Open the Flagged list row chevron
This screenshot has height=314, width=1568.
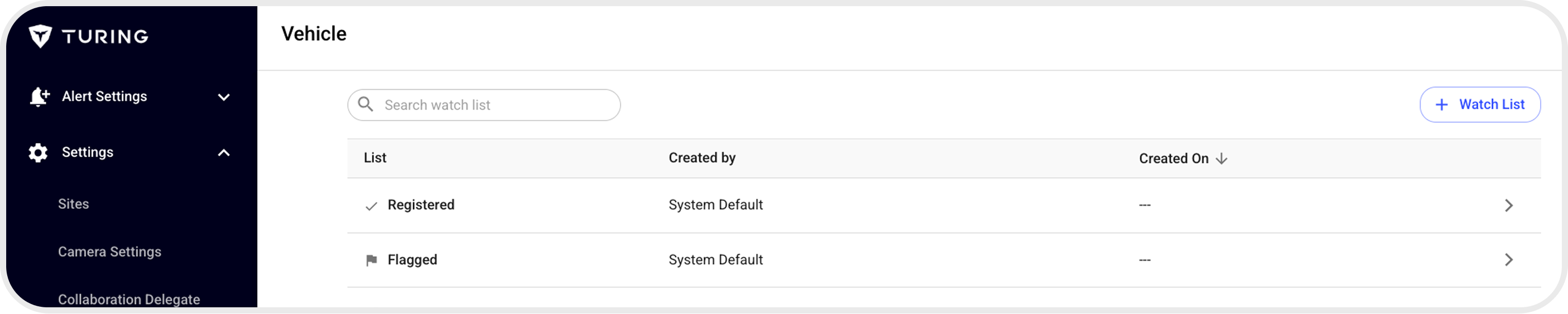point(1508,260)
